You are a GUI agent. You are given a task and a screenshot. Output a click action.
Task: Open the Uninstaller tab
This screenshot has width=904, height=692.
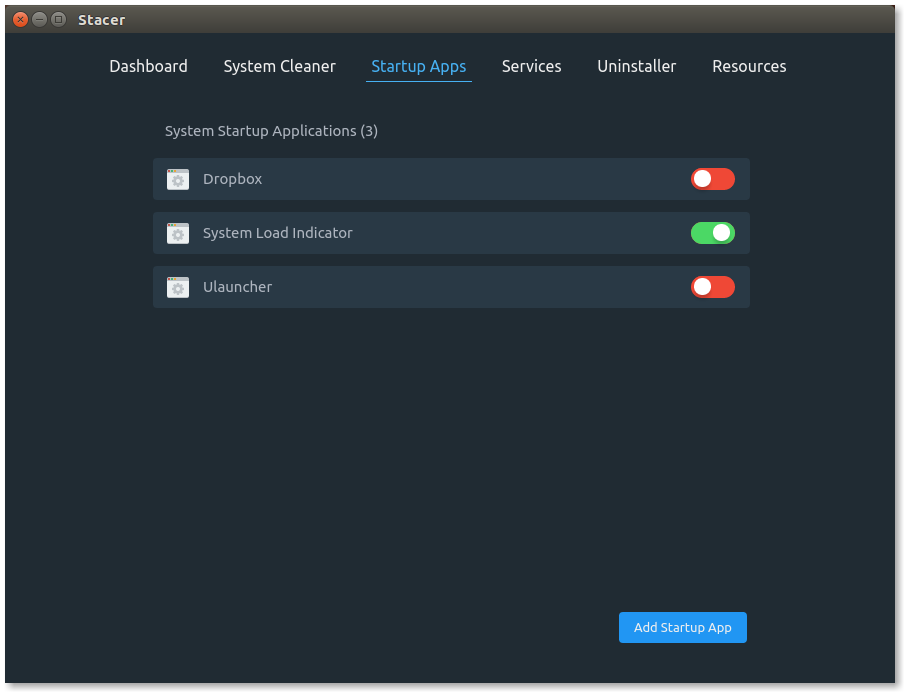pyautogui.click(x=636, y=66)
